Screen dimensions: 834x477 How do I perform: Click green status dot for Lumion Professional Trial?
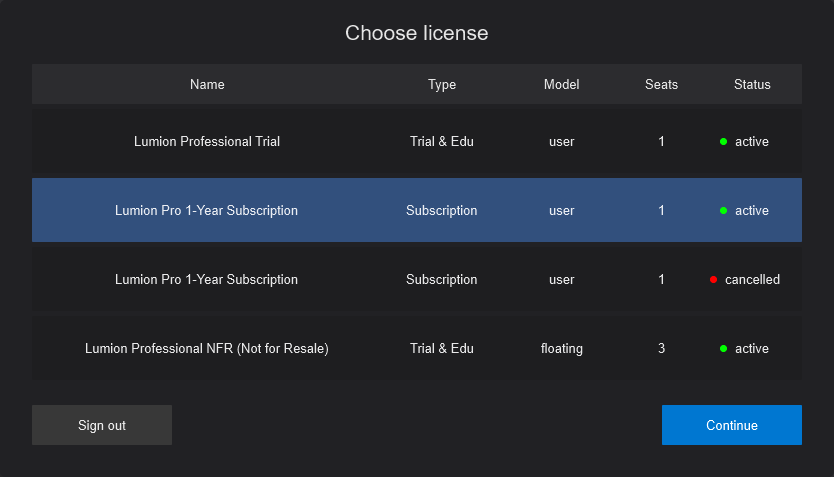723,142
